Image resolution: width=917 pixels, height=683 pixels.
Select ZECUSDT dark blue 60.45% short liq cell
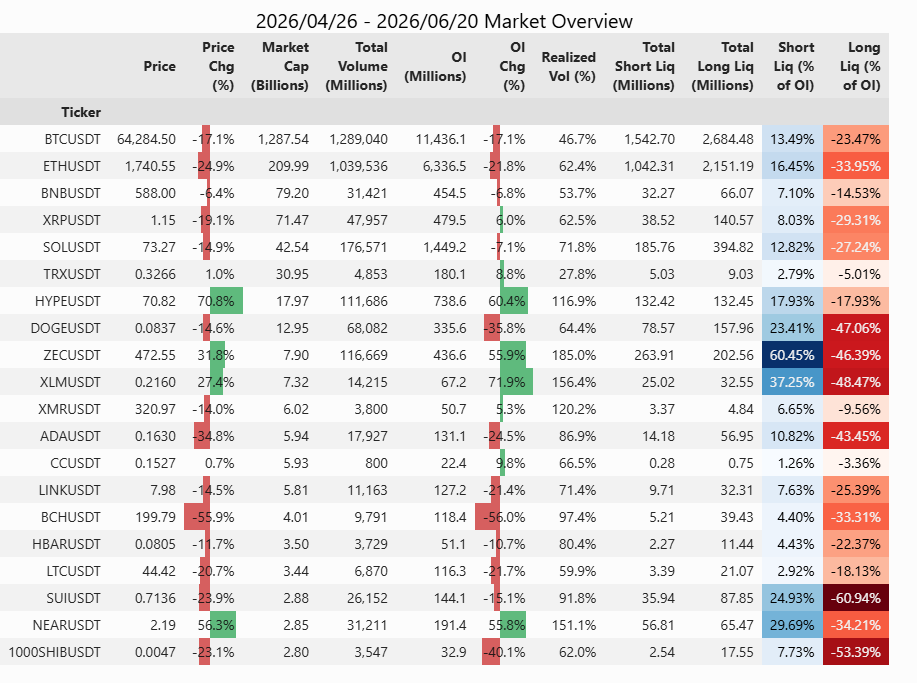[x=792, y=355]
